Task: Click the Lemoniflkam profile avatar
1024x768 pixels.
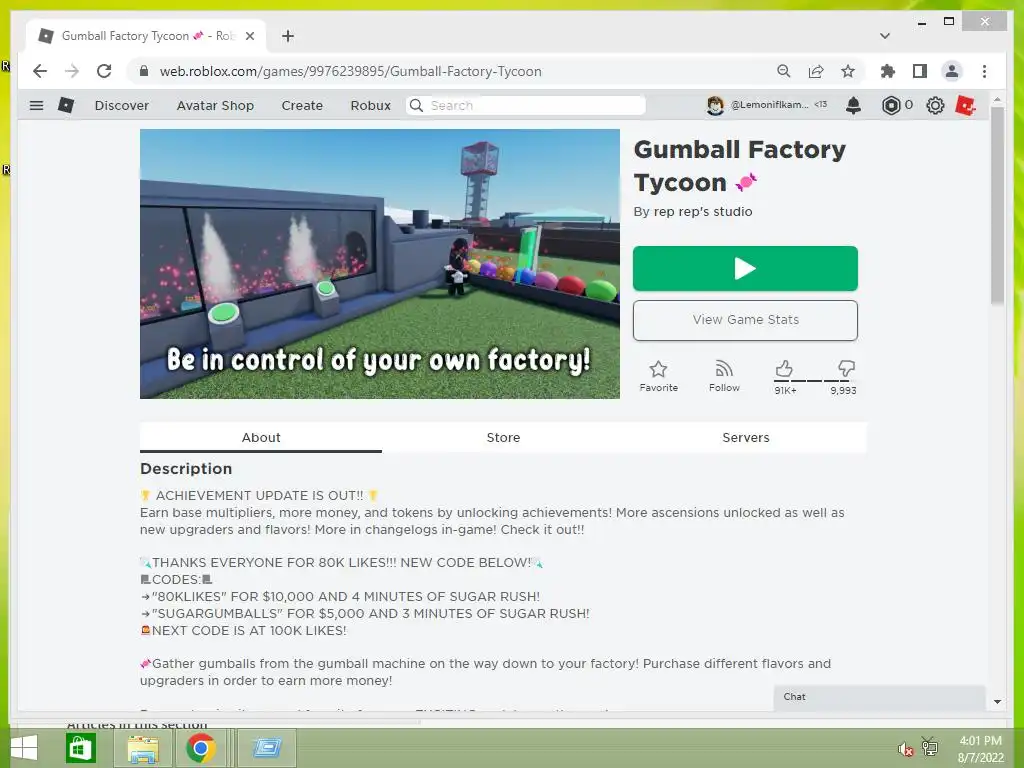Action: pos(715,105)
